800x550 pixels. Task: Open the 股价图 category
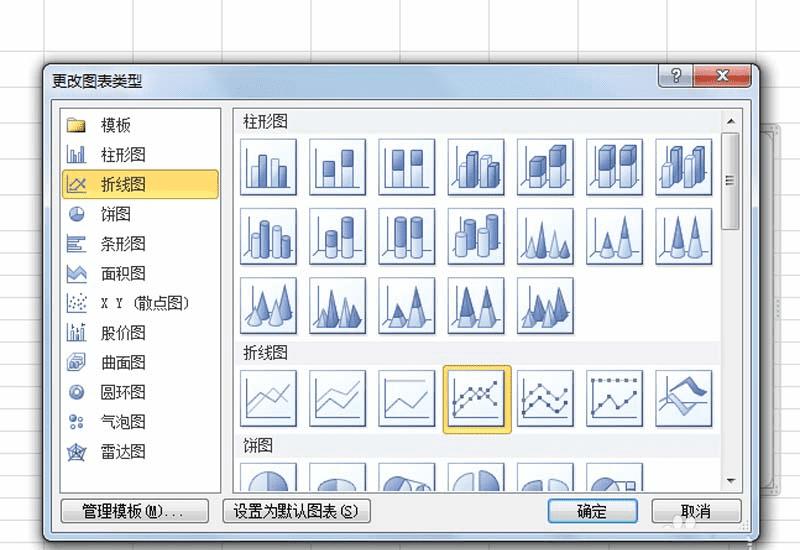140,333
